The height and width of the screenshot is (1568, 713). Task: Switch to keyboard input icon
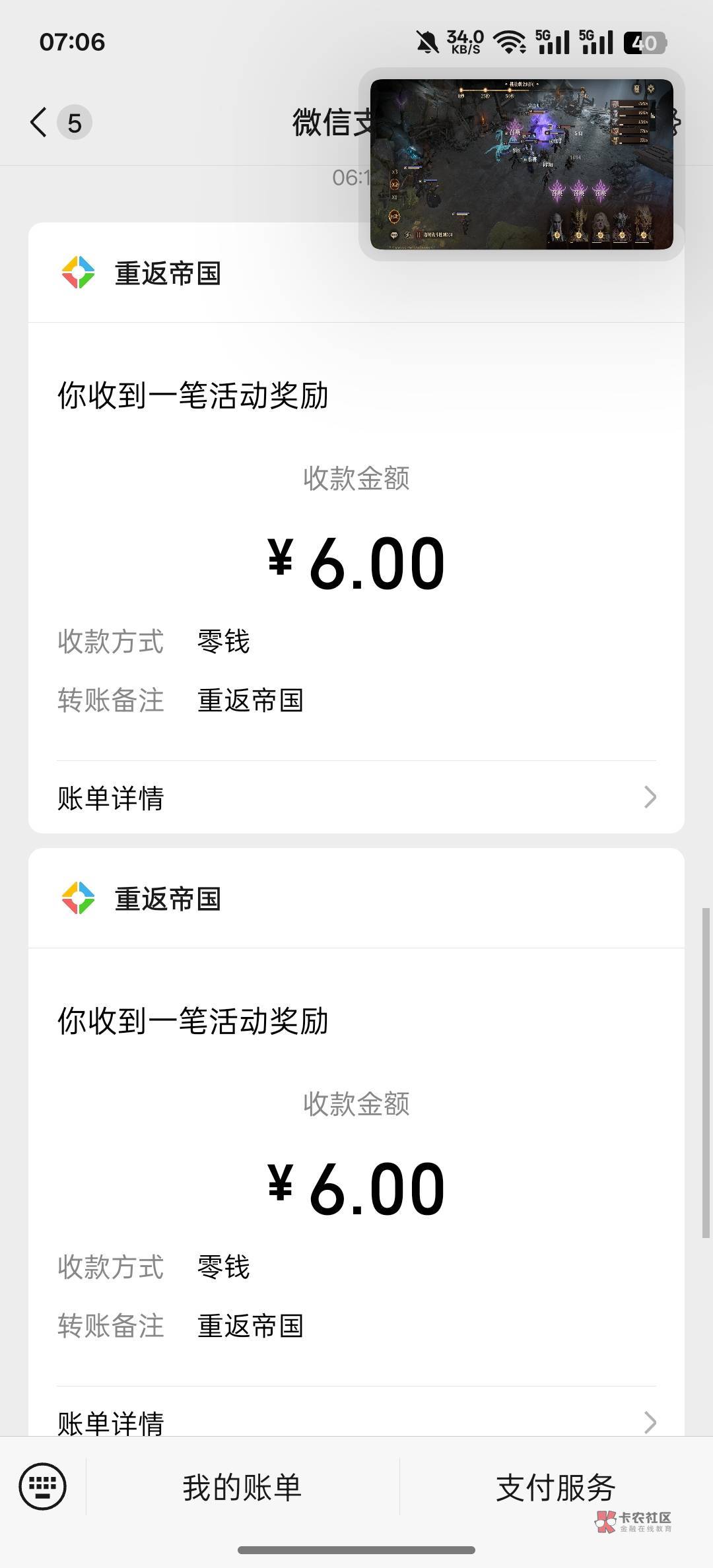pos(43,1487)
